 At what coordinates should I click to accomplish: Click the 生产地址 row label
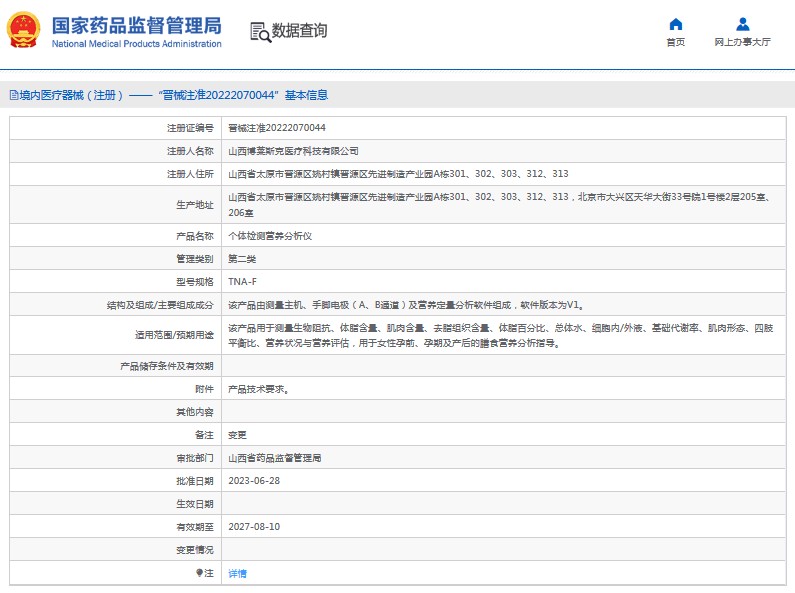195,205
